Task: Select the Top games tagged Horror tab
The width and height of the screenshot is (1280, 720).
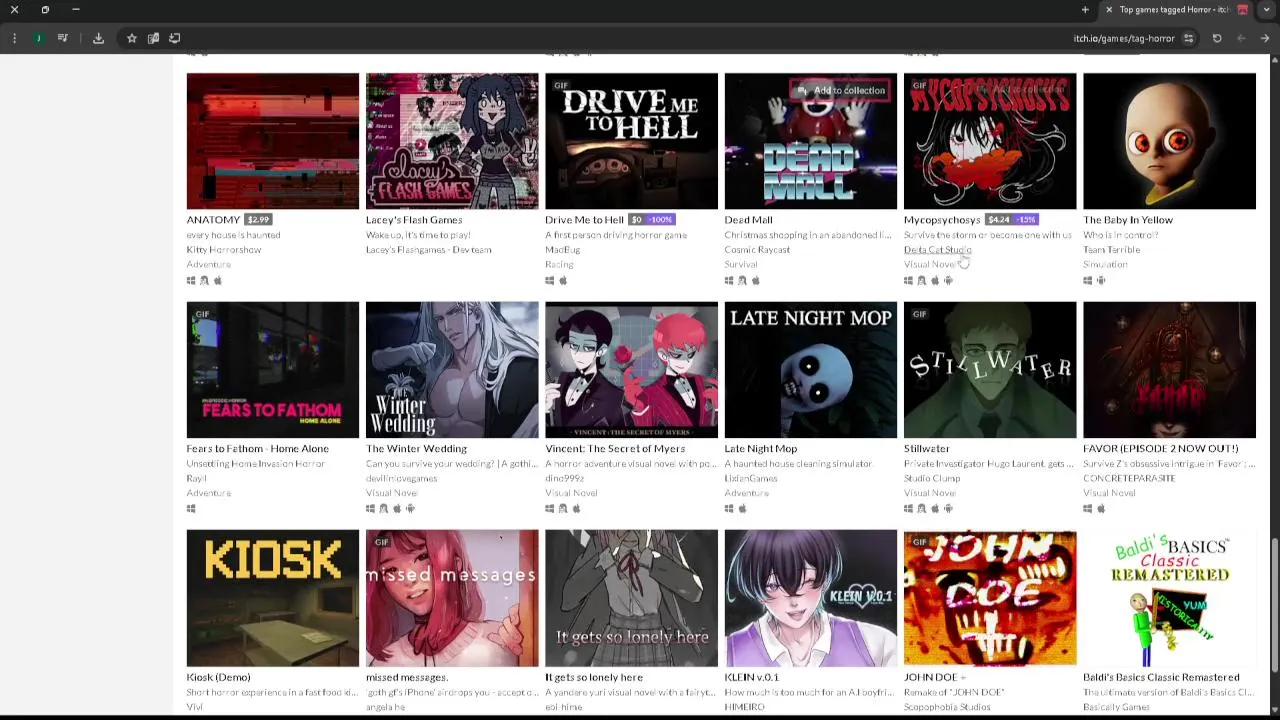Action: pos(1175,10)
